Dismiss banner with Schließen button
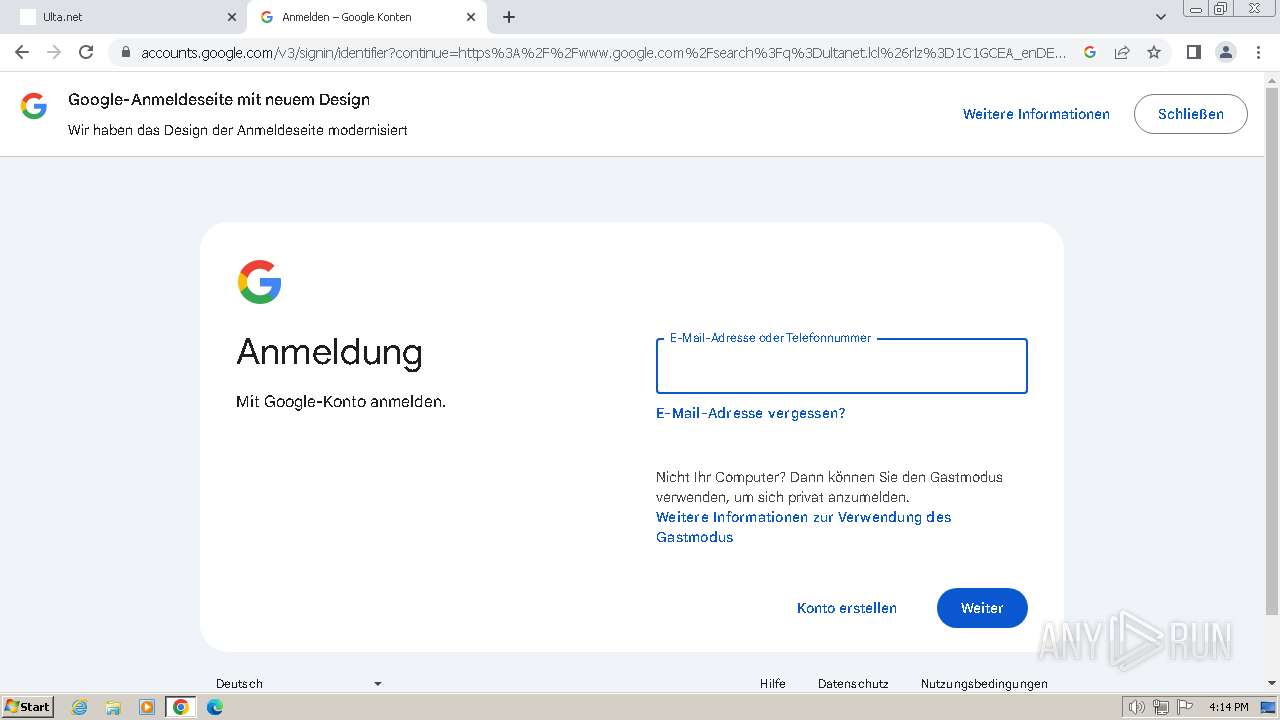1280x720 pixels. [x=1191, y=114]
